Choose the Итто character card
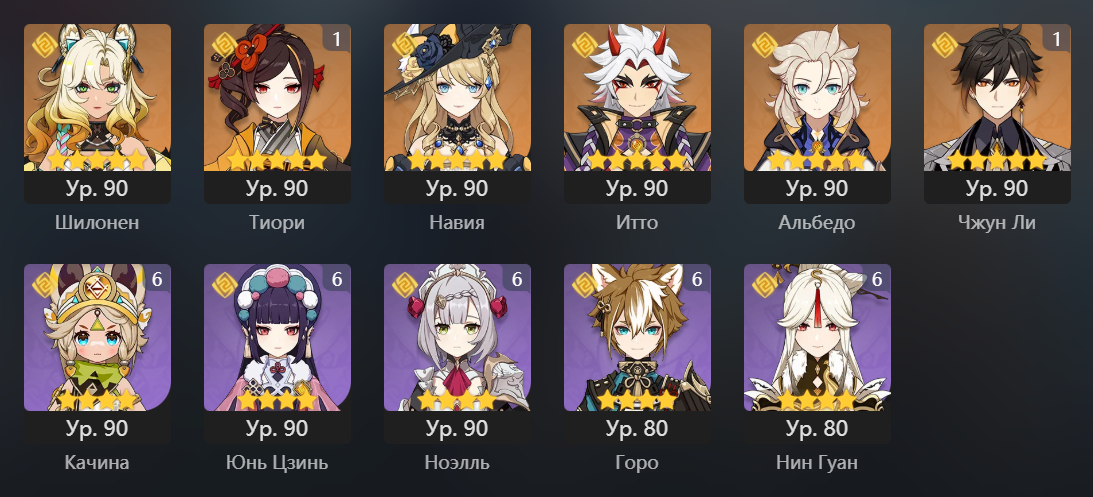The width and height of the screenshot is (1093, 497). click(x=637, y=114)
